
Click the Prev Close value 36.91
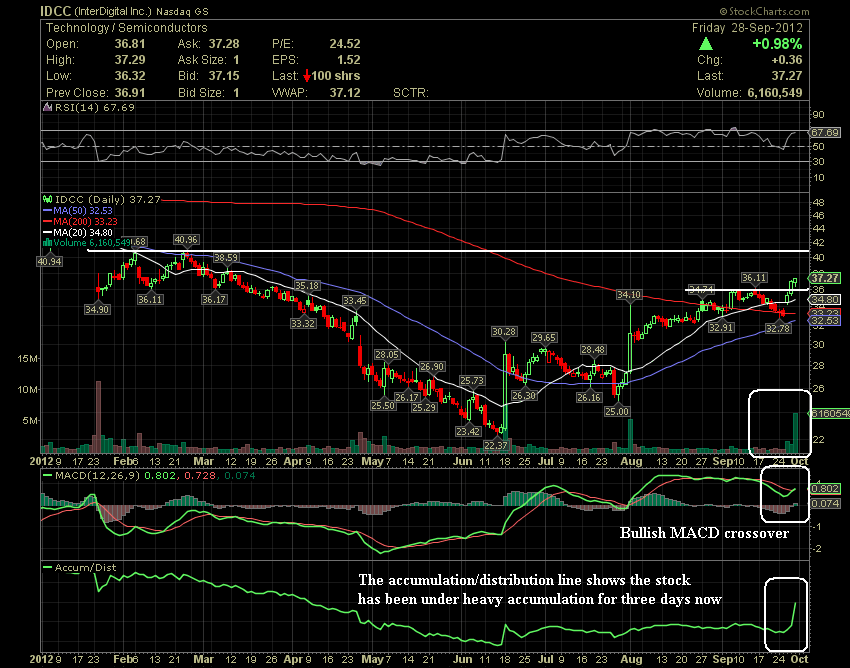130,93
